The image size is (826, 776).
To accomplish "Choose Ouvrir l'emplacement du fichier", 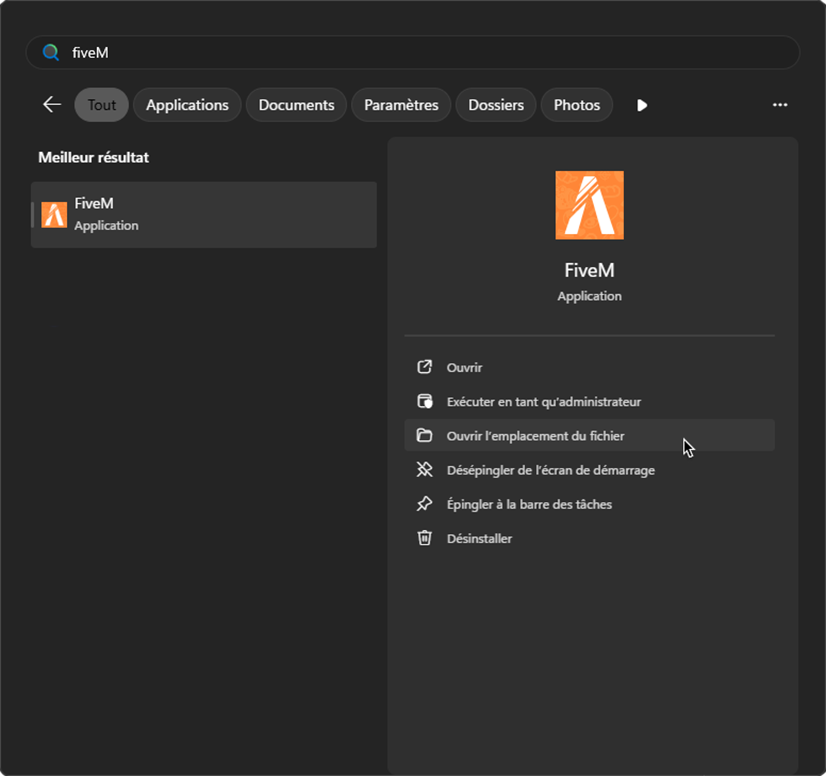I will (x=535, y=436).
